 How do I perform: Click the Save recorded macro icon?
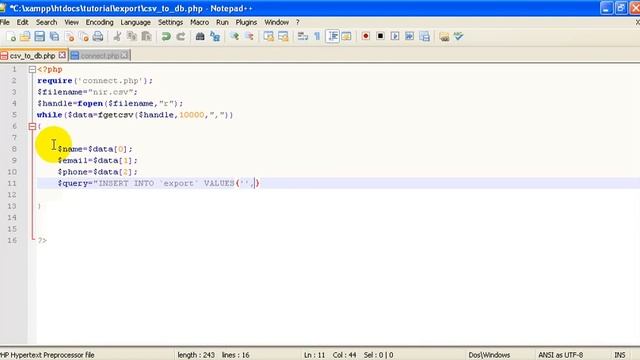(424, 36)
